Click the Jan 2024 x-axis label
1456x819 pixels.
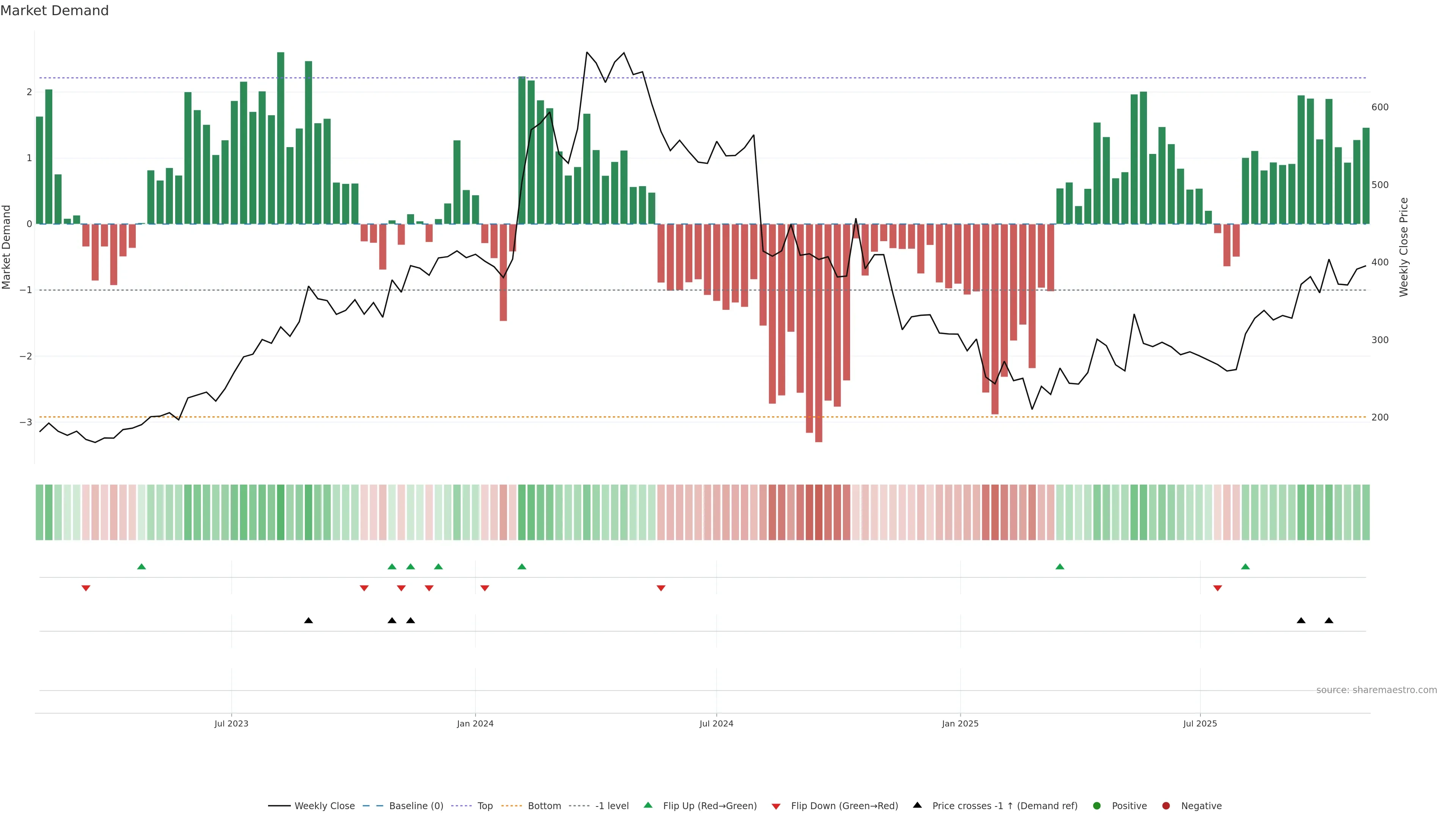(x=475, y=723)
